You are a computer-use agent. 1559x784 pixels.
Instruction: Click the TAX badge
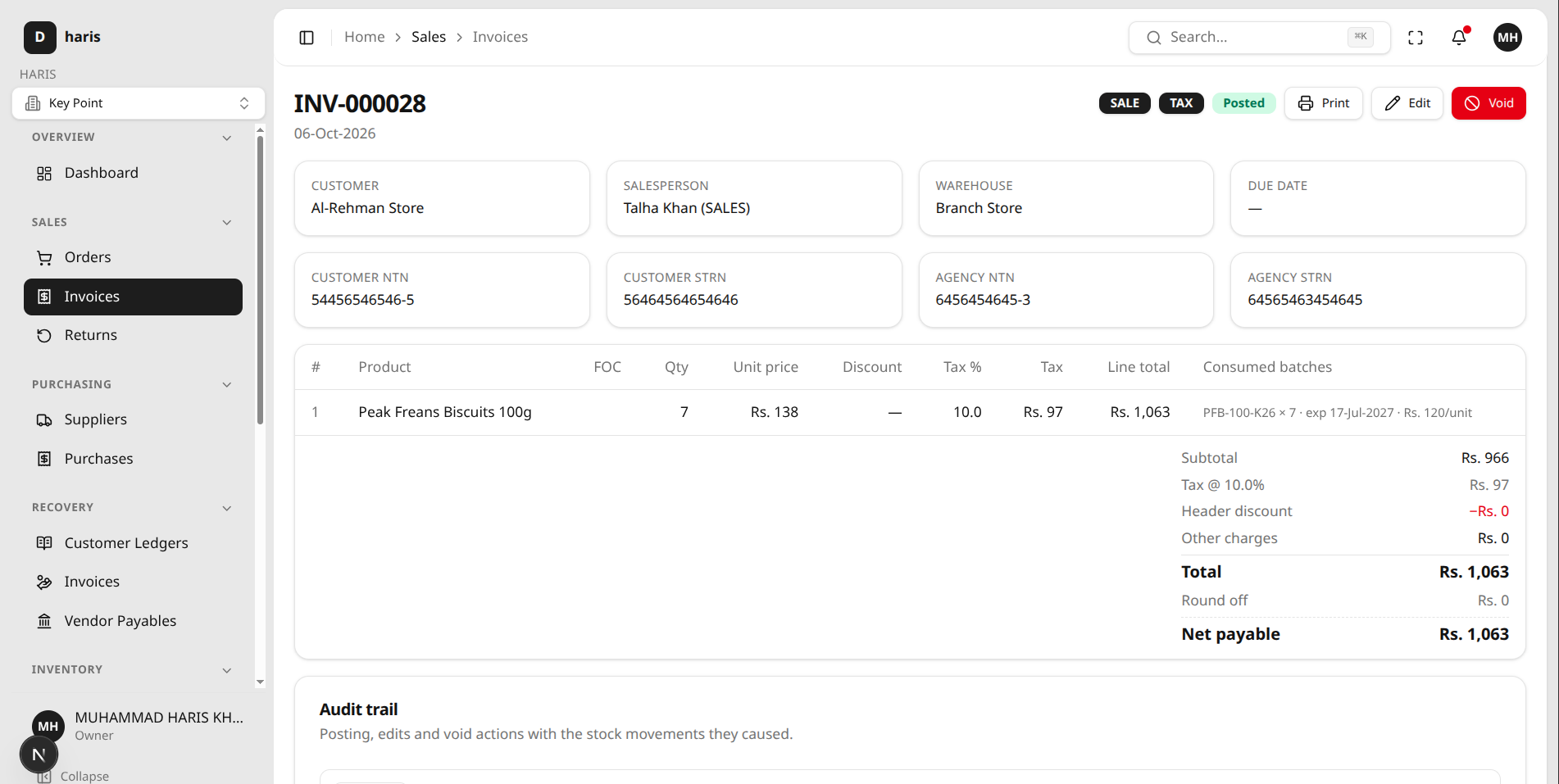click(x=1181, y=103)
